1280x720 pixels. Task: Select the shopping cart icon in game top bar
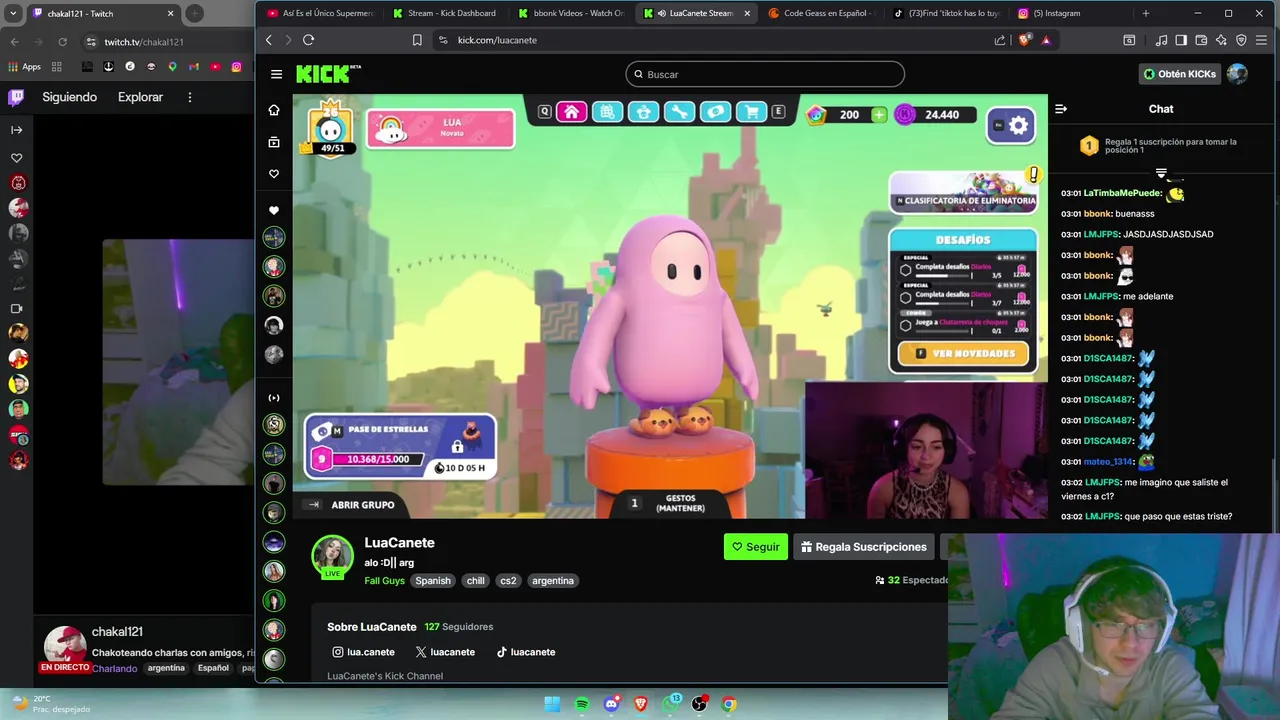click(x=751, y=112)
